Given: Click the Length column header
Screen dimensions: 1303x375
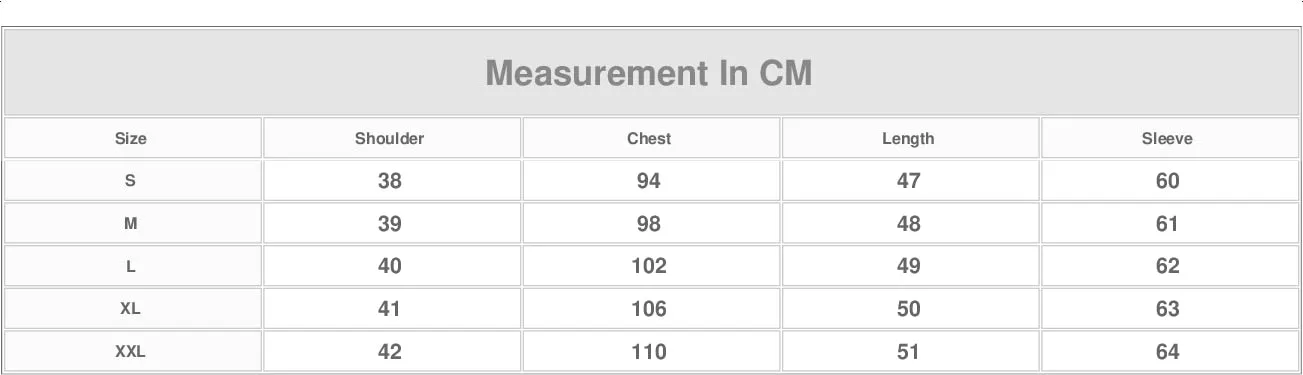Looking at the screenshot, I should point(908,139).
